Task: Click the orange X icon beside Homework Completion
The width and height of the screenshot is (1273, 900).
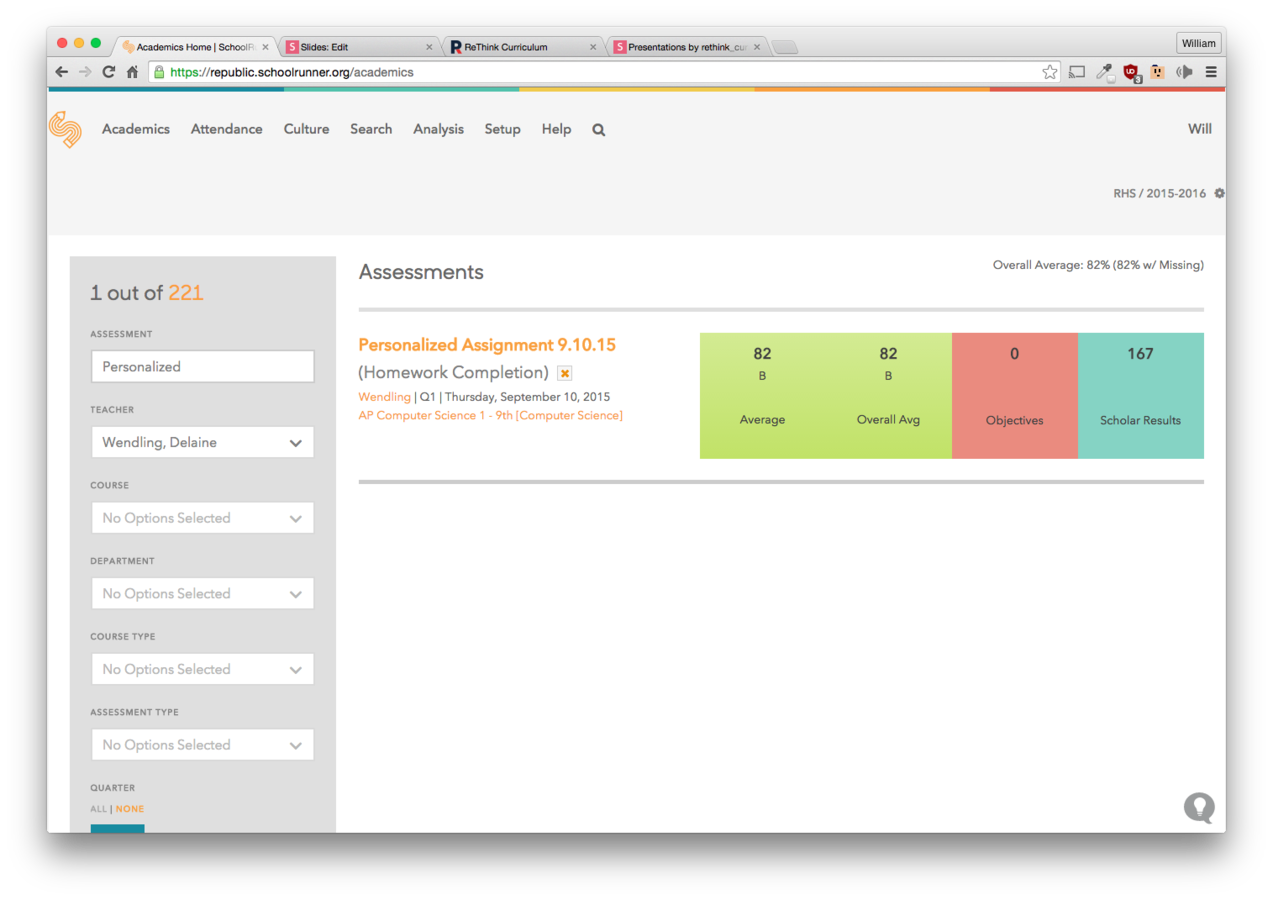Action: (x=564, y=373)
